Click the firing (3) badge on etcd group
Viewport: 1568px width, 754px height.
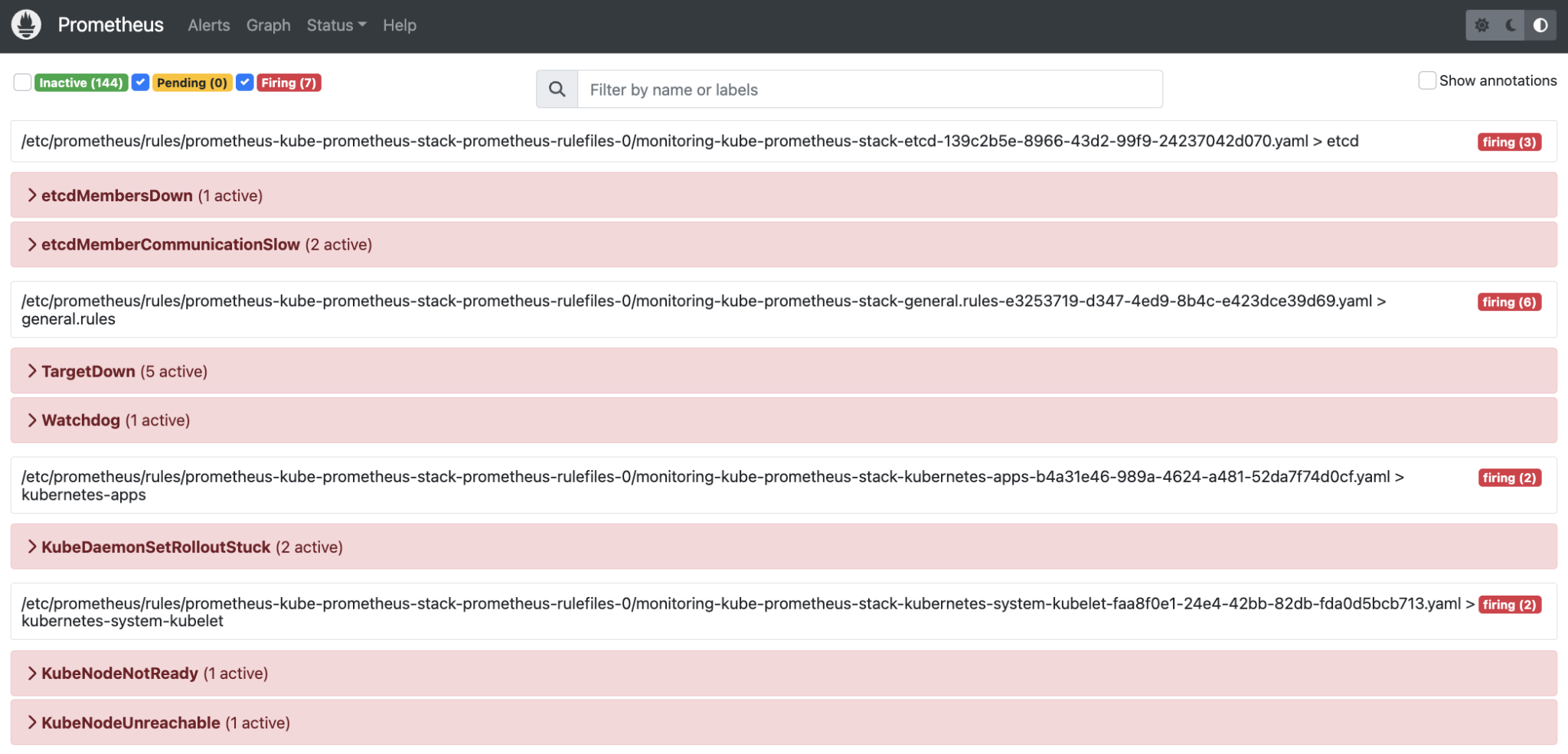pos(1508,142)
